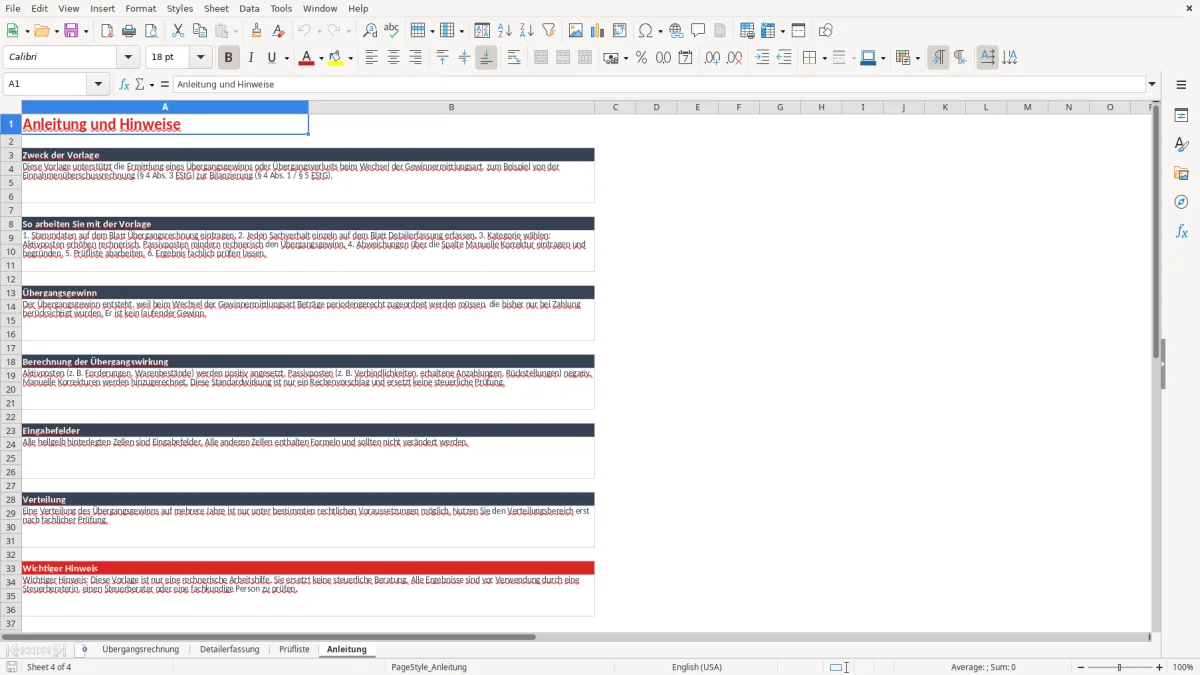Toggle Bold formatting

point(228,58)
